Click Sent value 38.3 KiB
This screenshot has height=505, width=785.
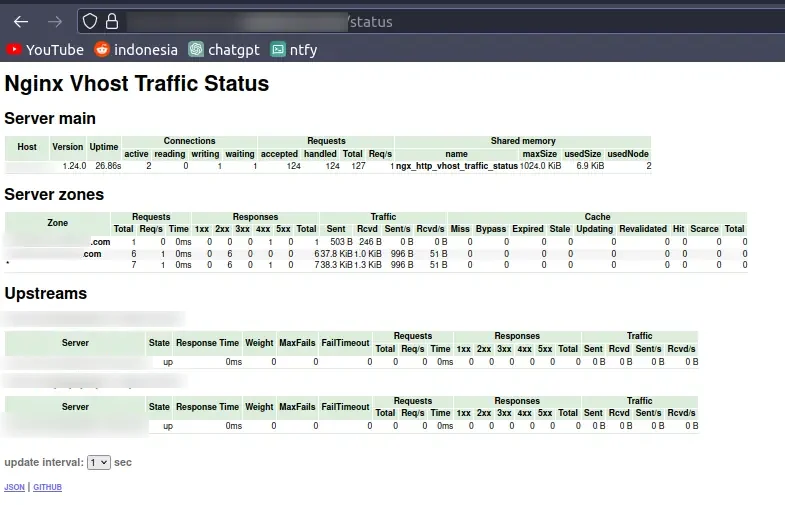(x=336, y=265)
